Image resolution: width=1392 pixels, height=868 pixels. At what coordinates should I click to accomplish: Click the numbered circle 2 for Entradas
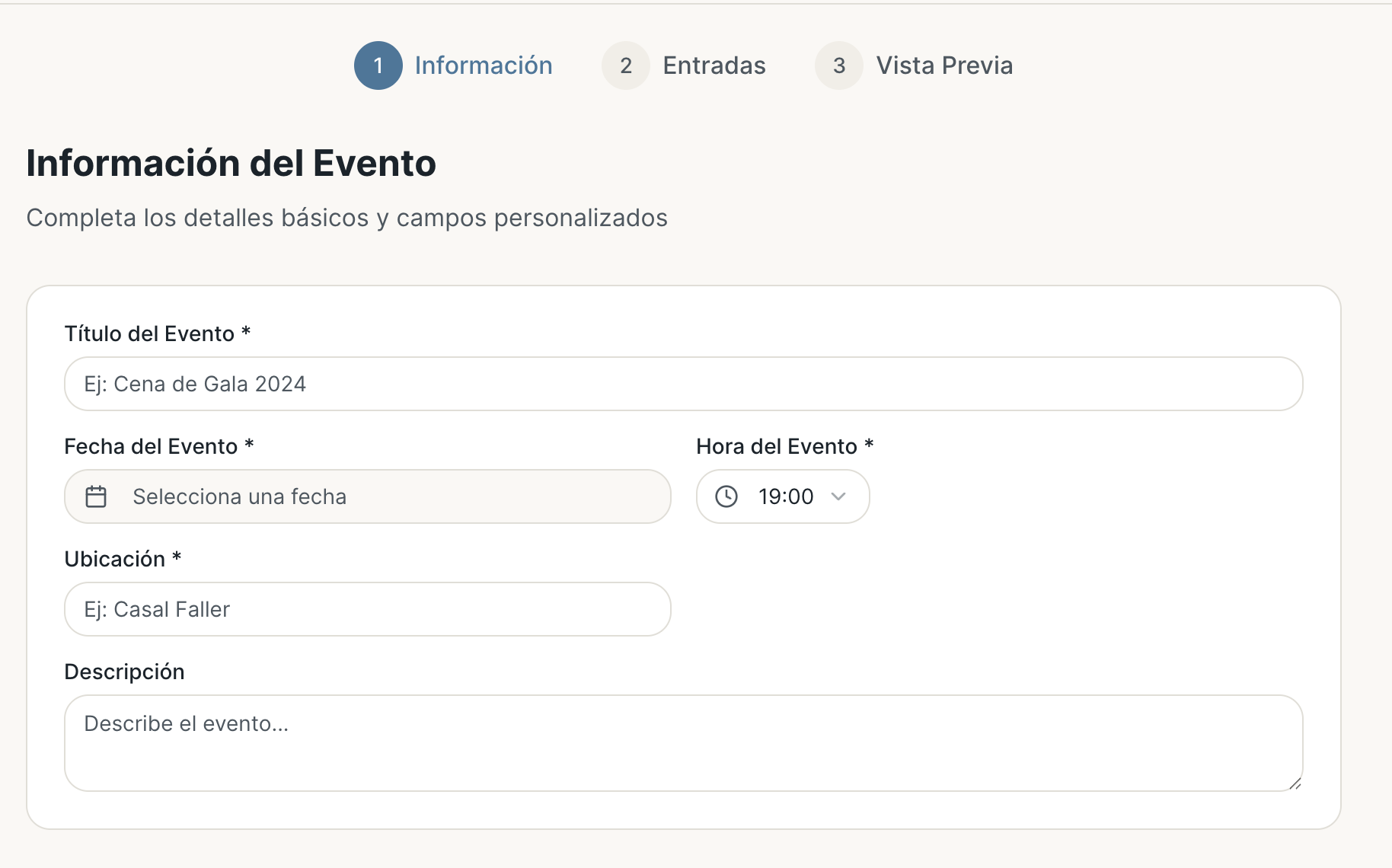coord(625,65)
